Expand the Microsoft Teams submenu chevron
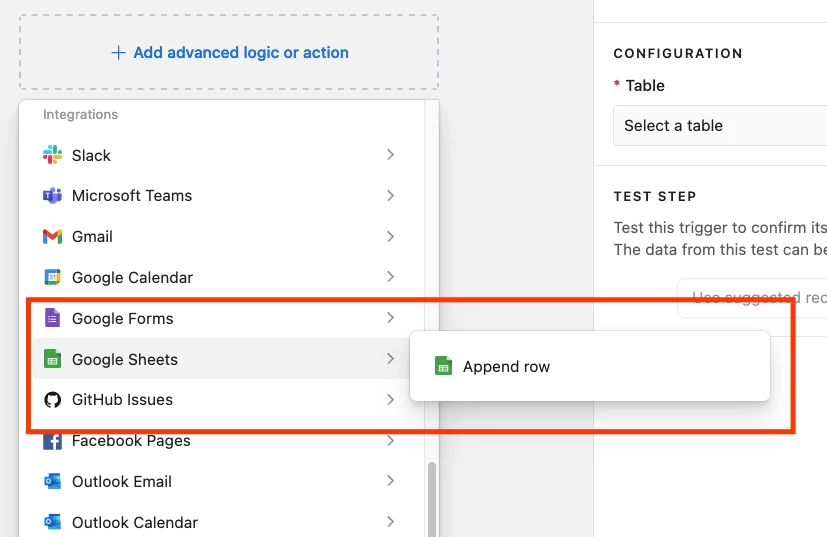Image resolution: width=827 pixels, height=537 pixels. point(390,196)
